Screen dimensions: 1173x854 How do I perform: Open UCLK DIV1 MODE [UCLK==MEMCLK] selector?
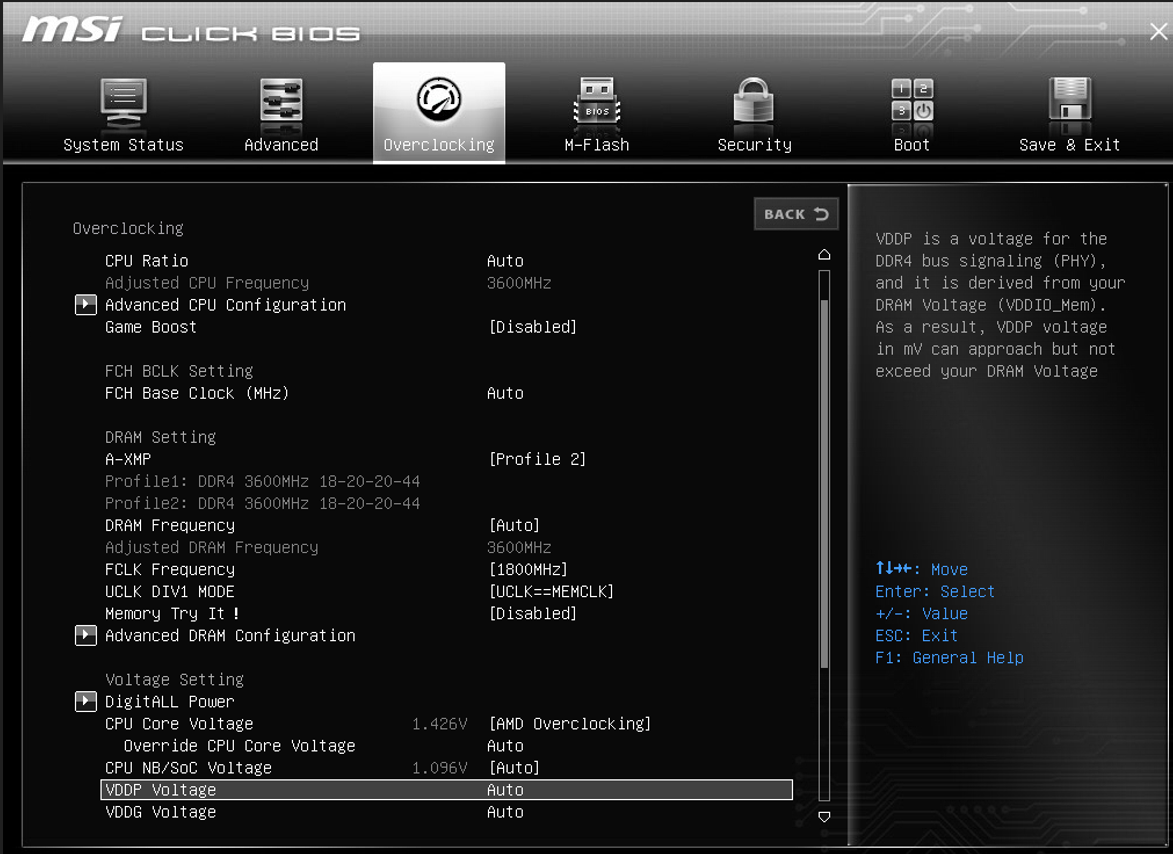(x=551, y=592)
